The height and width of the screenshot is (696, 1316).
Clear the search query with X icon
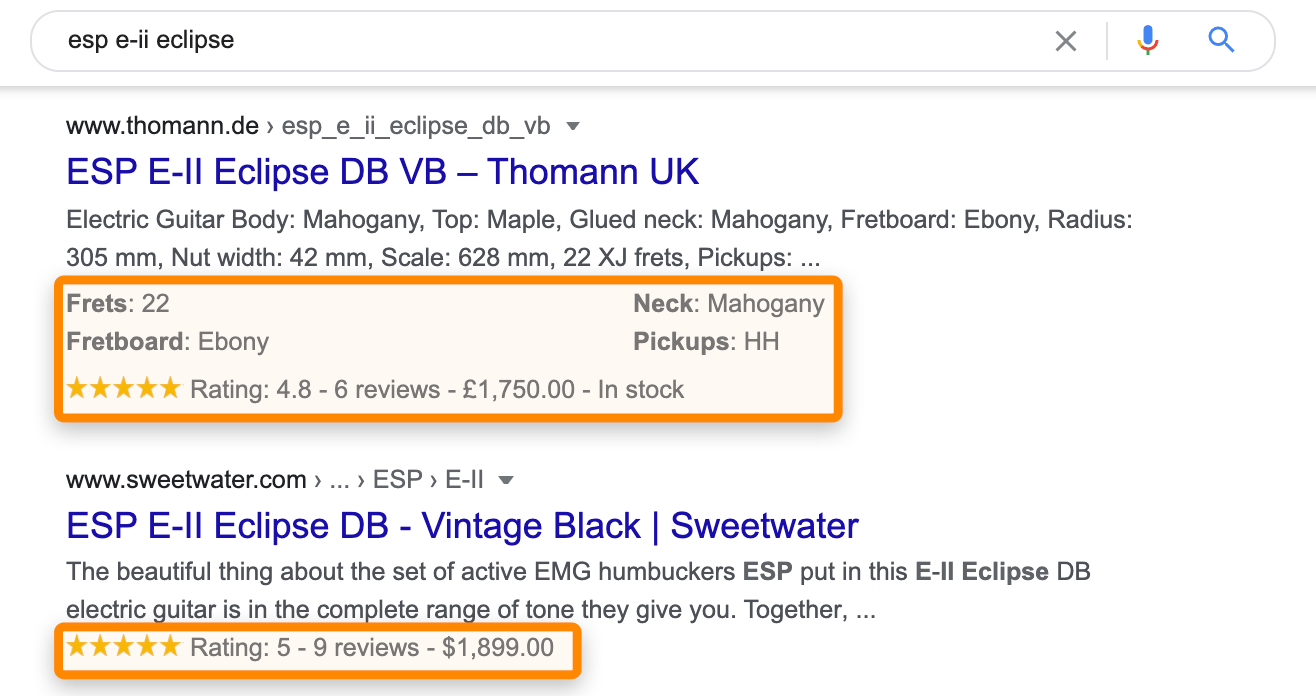click(x=1066, y=41)
